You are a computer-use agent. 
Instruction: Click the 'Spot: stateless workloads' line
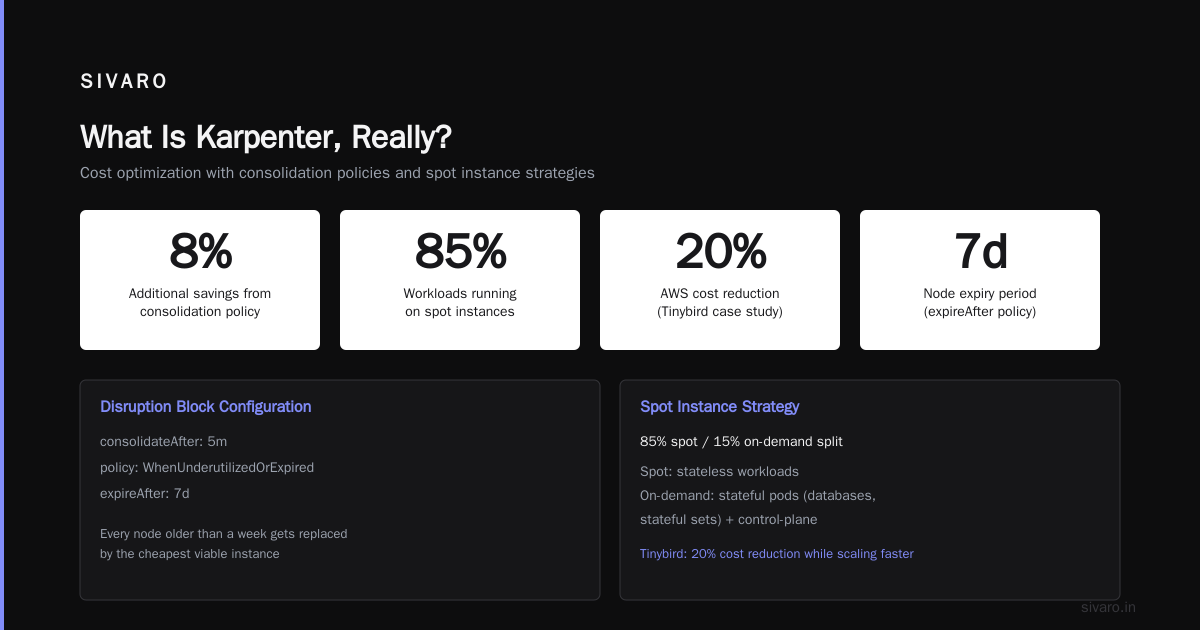(x=720, y=471)
